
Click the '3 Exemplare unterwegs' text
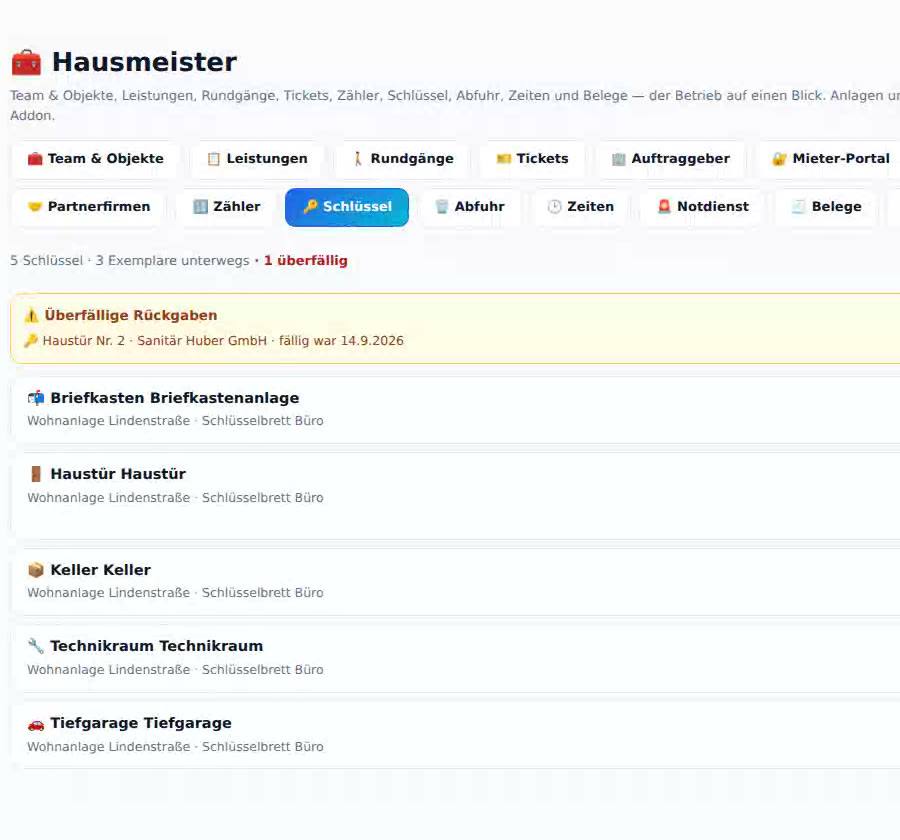coord(172,261)
